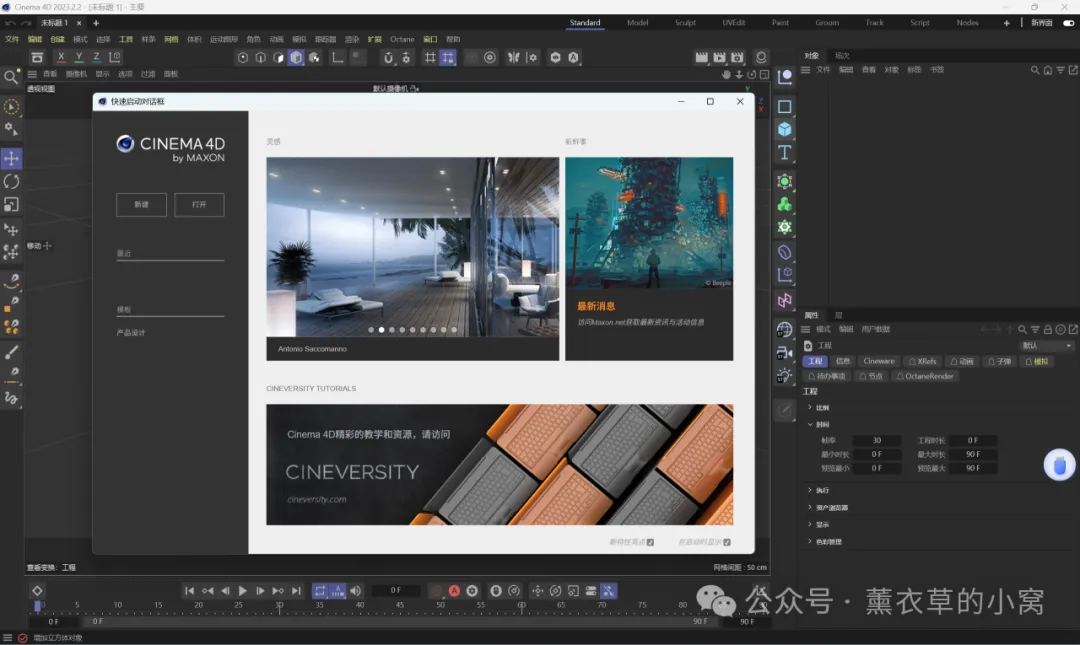Image resolution: width=1080 pixels, height=645 pixels.
Task: Click the Render View clapperboard icon
Action: (701, 57)
